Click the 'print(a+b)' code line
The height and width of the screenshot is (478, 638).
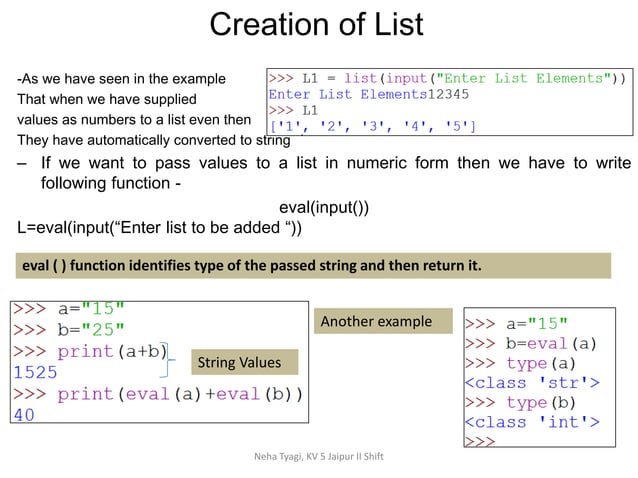pyautogui.click(x=90, y=351)
